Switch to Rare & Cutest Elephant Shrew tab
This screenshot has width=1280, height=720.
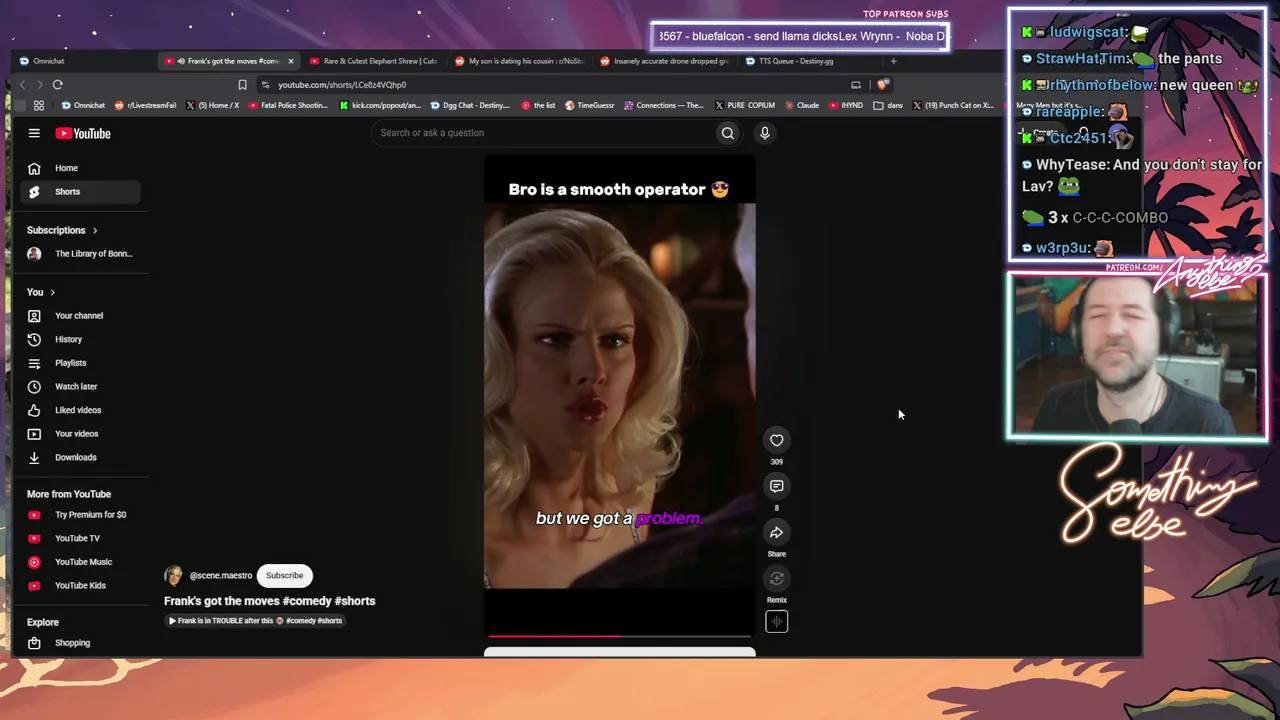point(374,61)
